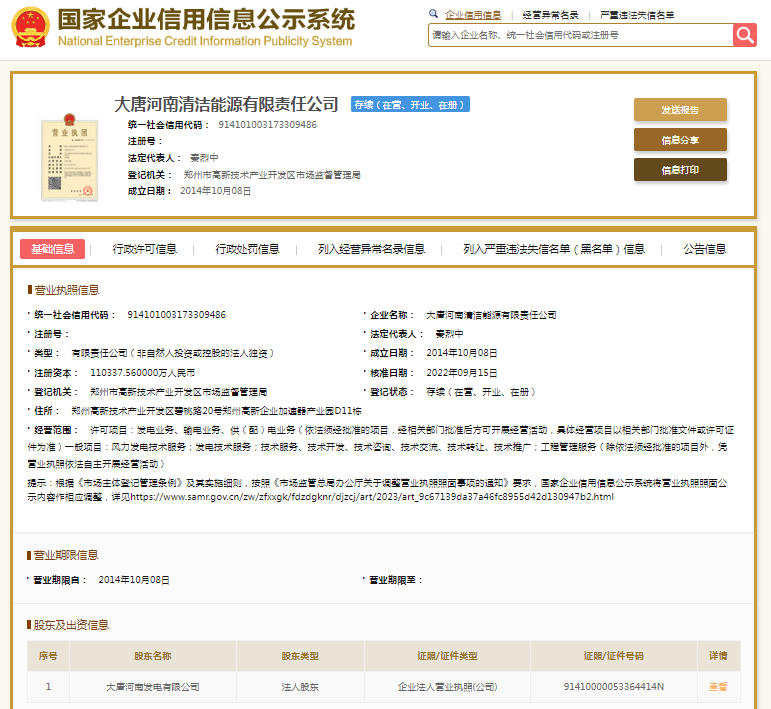
Task: Click the 发送报告 button
Action: (680, 110)
